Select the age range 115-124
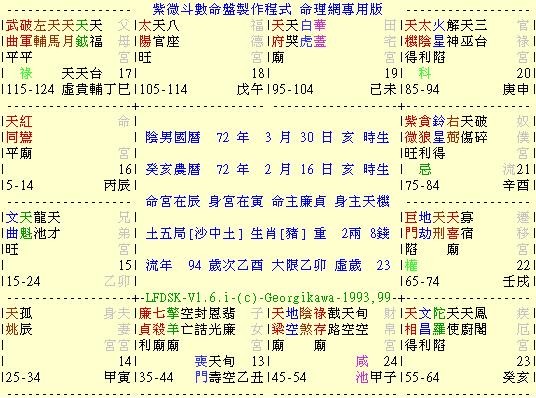Image resolution: width=536 pixels, height=398 pixels. 30,90
